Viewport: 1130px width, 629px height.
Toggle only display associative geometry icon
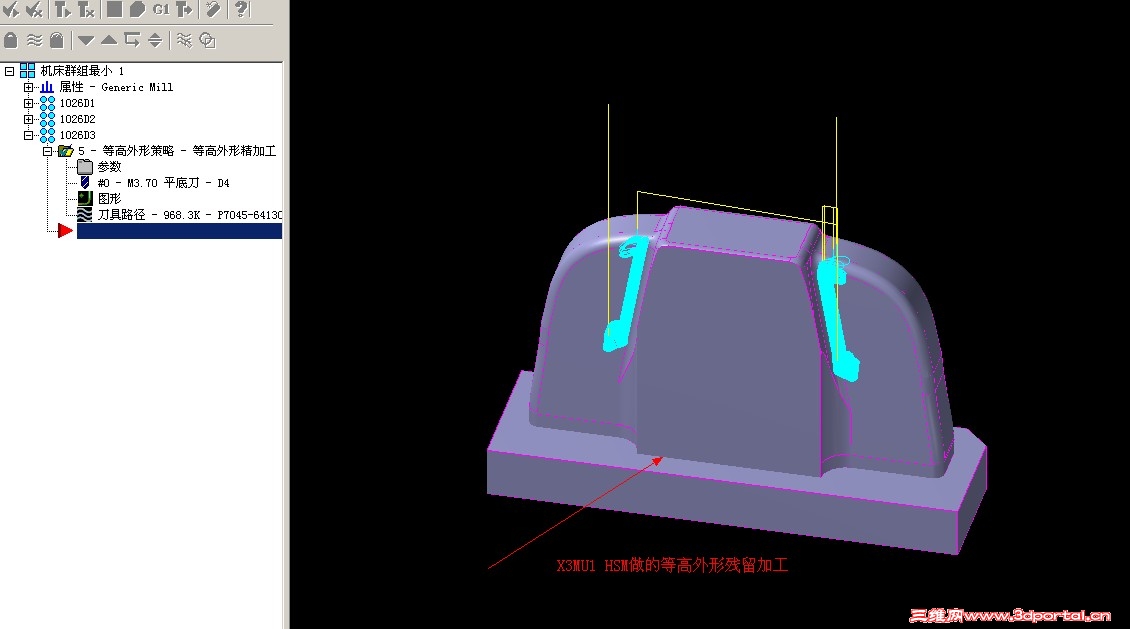[208, 40]
